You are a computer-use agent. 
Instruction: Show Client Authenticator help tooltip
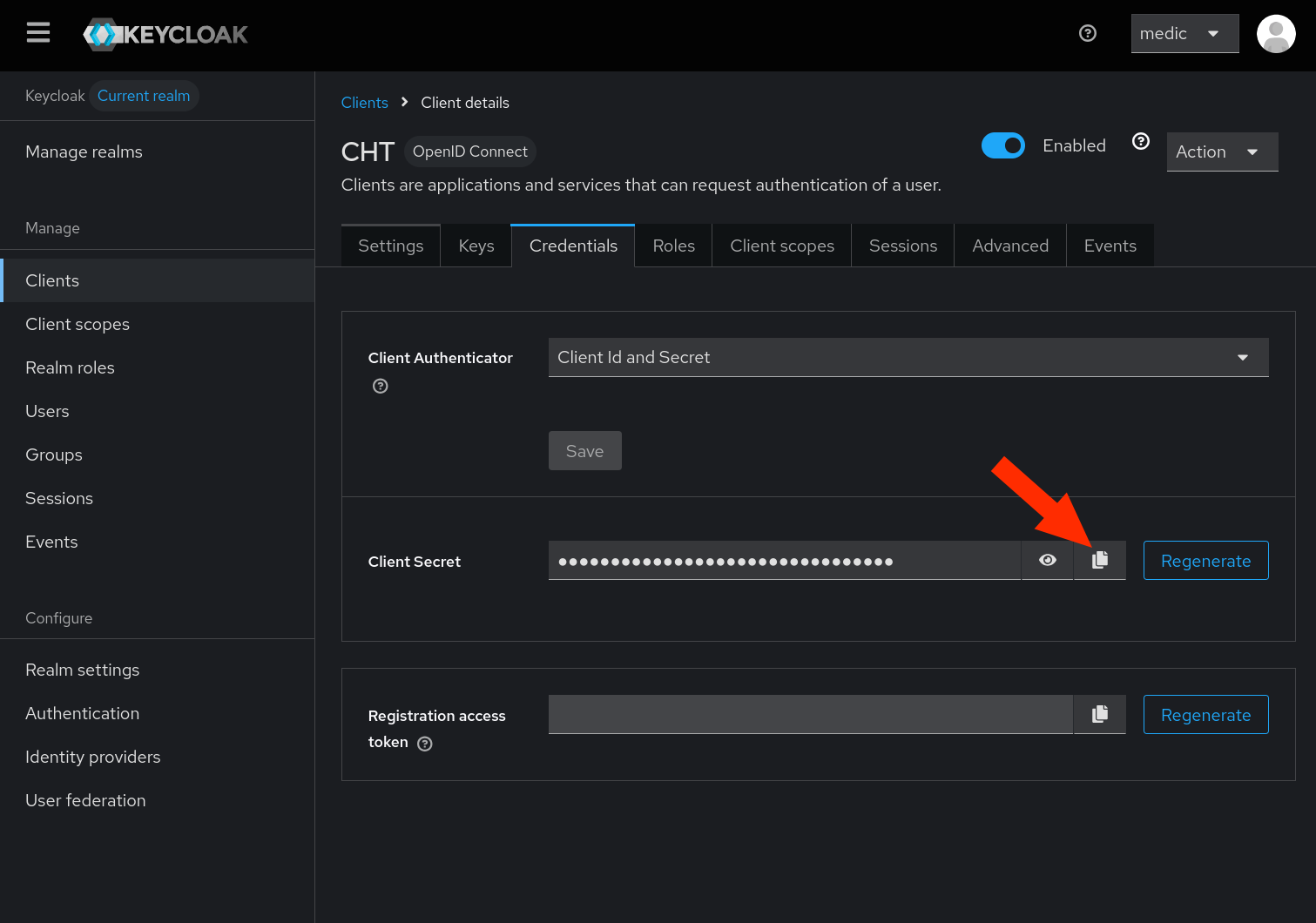tap(381, 386)
